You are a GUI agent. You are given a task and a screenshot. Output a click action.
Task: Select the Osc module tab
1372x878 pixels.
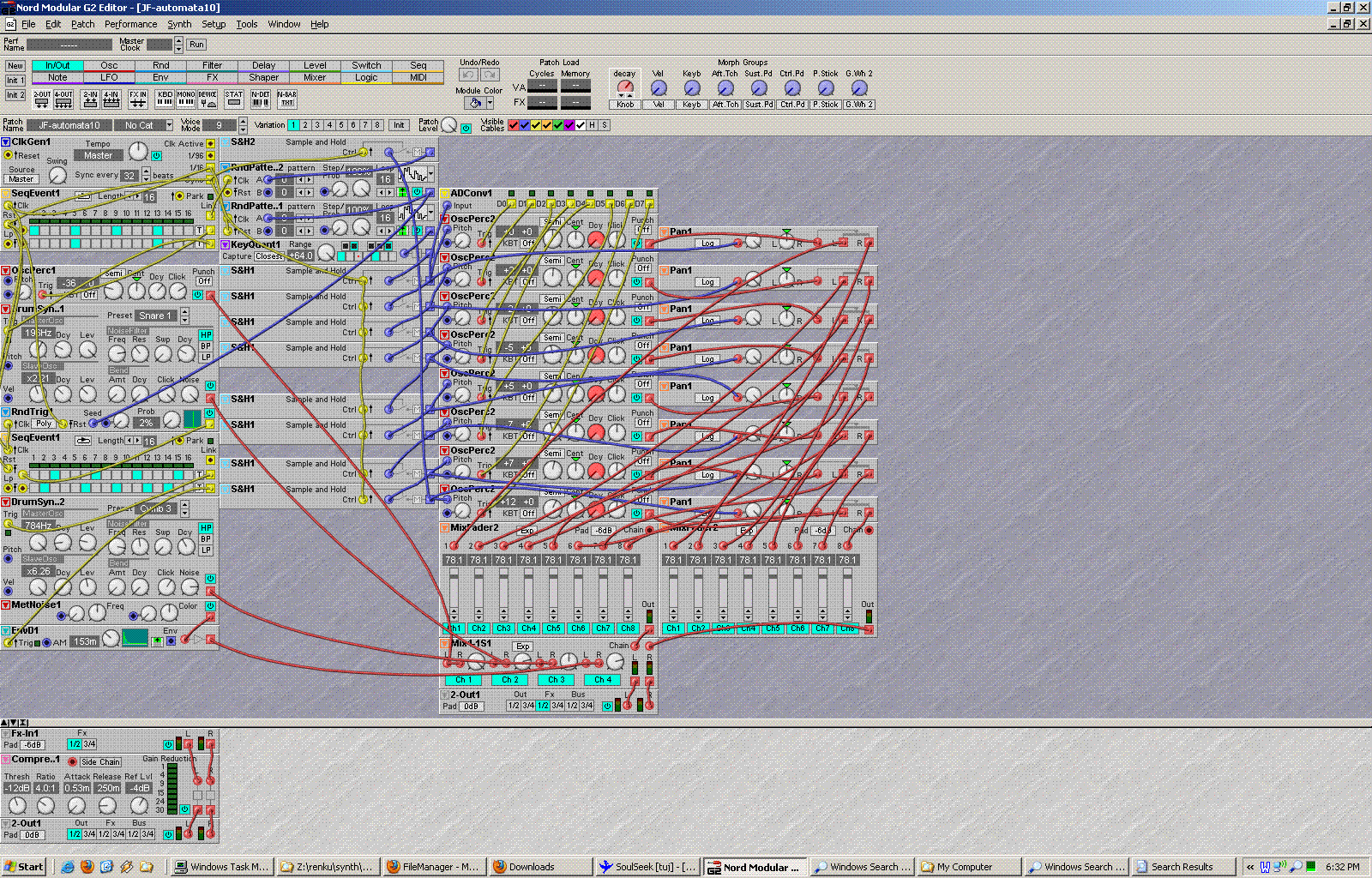109,65
